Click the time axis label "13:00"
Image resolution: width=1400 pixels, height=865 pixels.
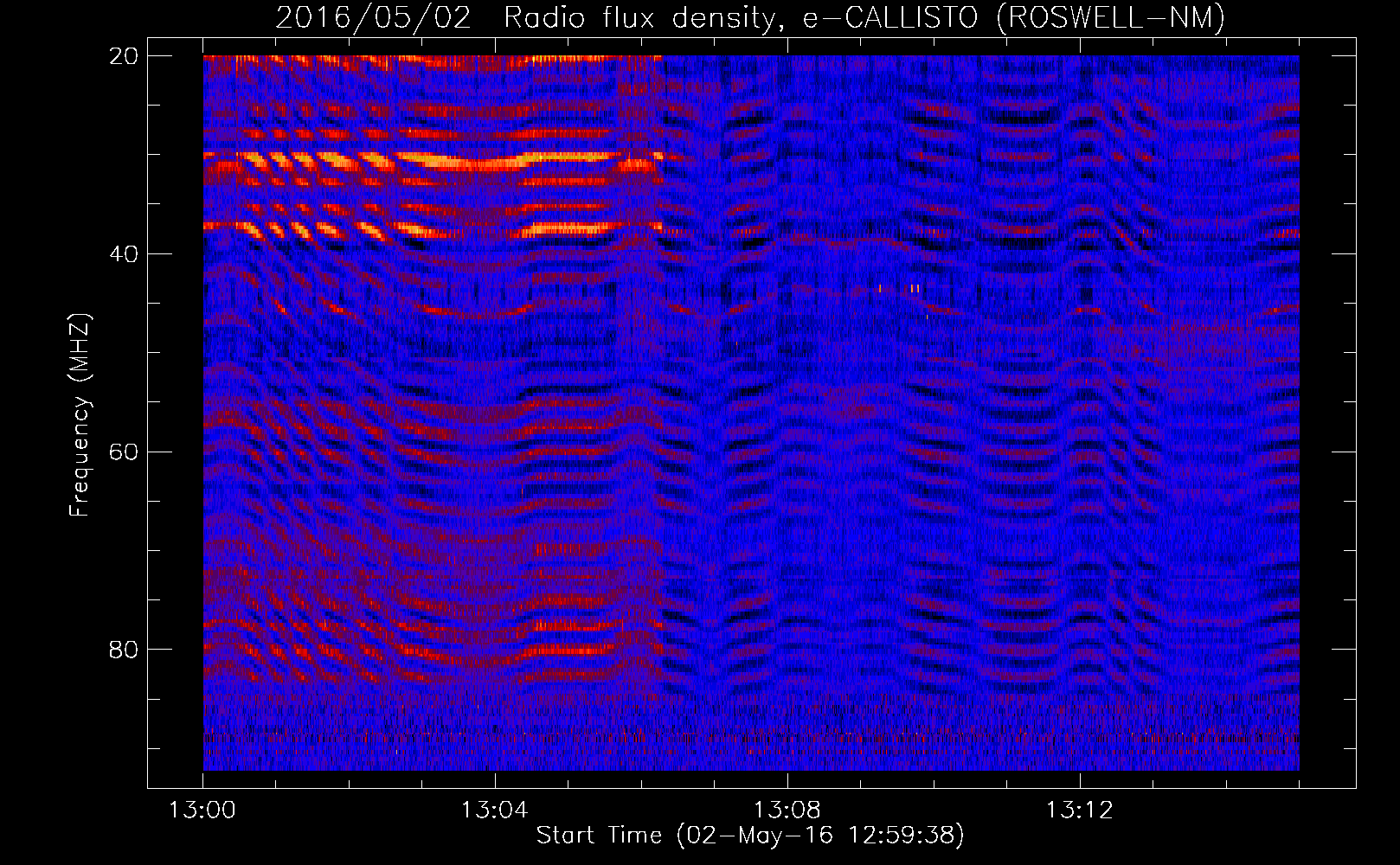click(x=202, y=811)
